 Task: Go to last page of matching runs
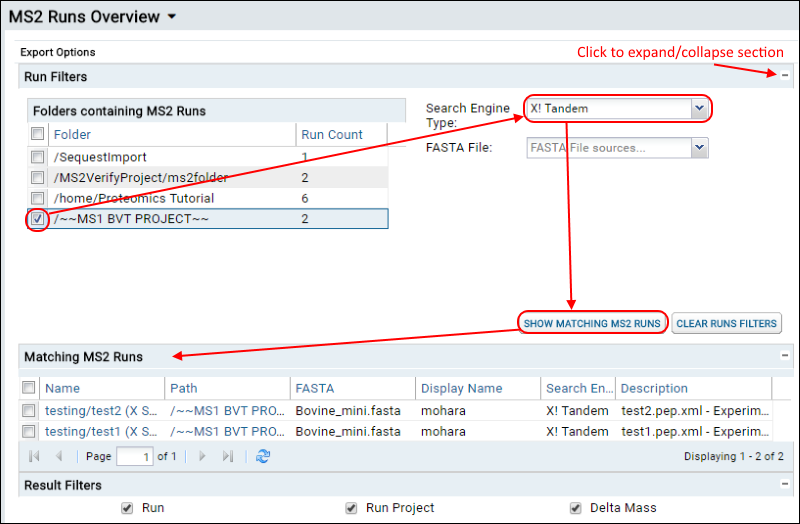pyautogui.click(x=228, y=456)
